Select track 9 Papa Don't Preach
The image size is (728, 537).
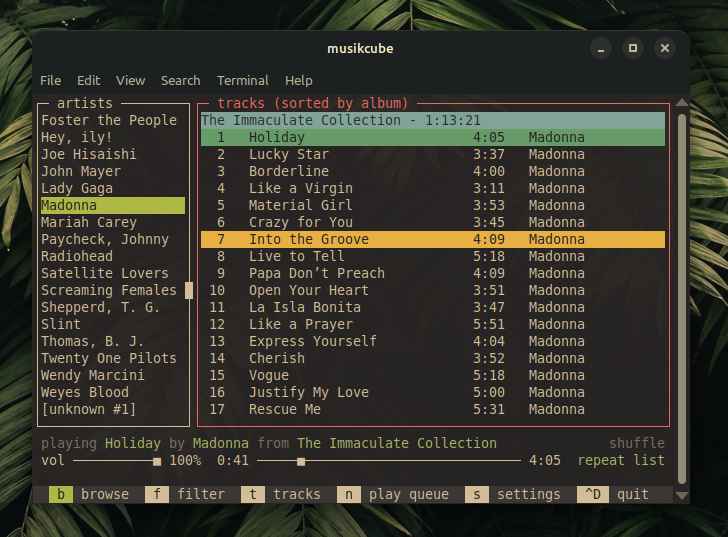[433, 273]
